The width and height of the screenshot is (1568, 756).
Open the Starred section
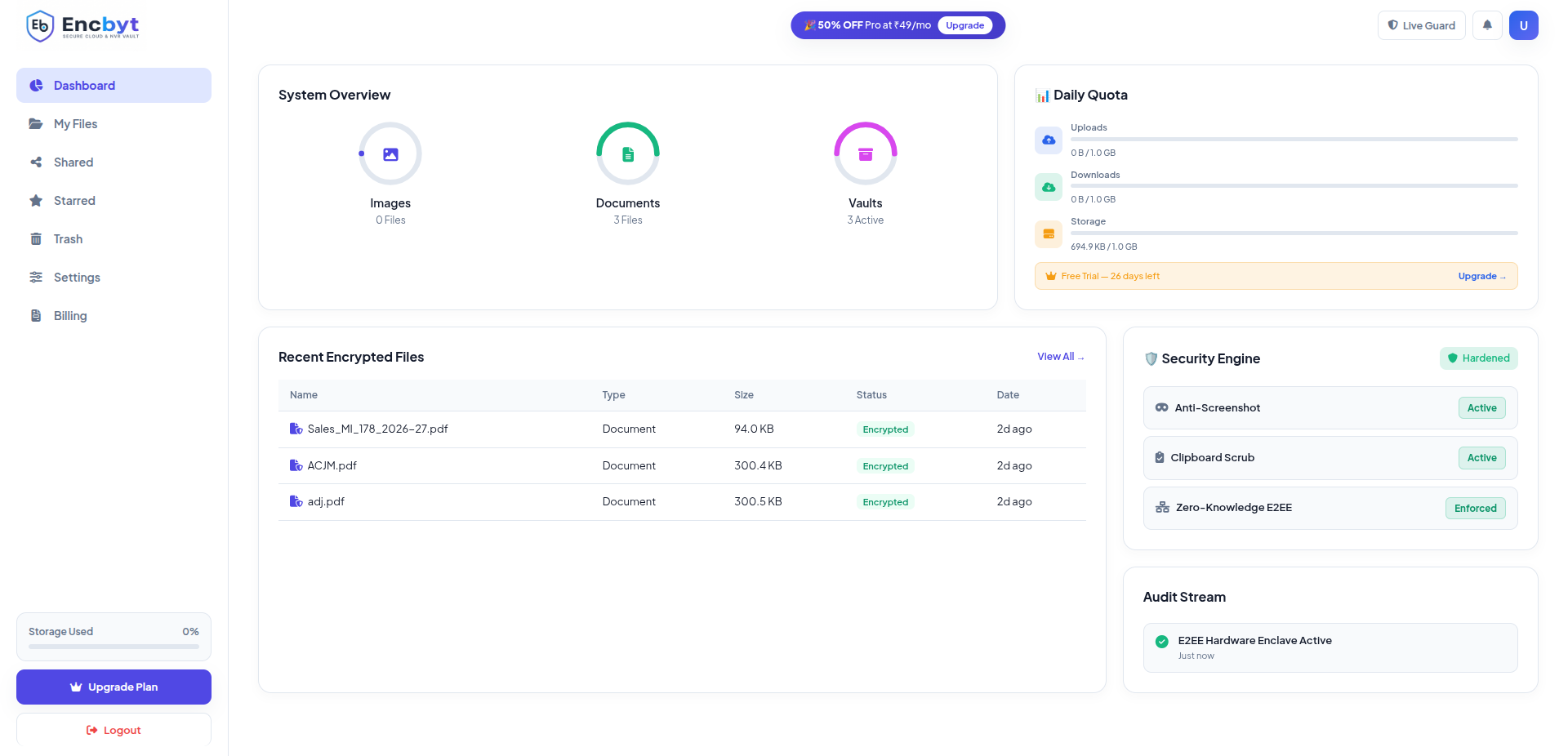[x=114, y=201]
